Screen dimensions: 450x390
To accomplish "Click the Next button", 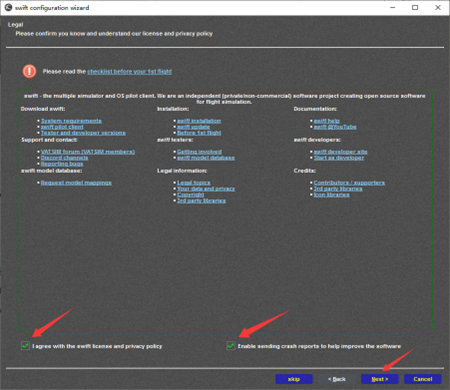I will tap(380, 379).
